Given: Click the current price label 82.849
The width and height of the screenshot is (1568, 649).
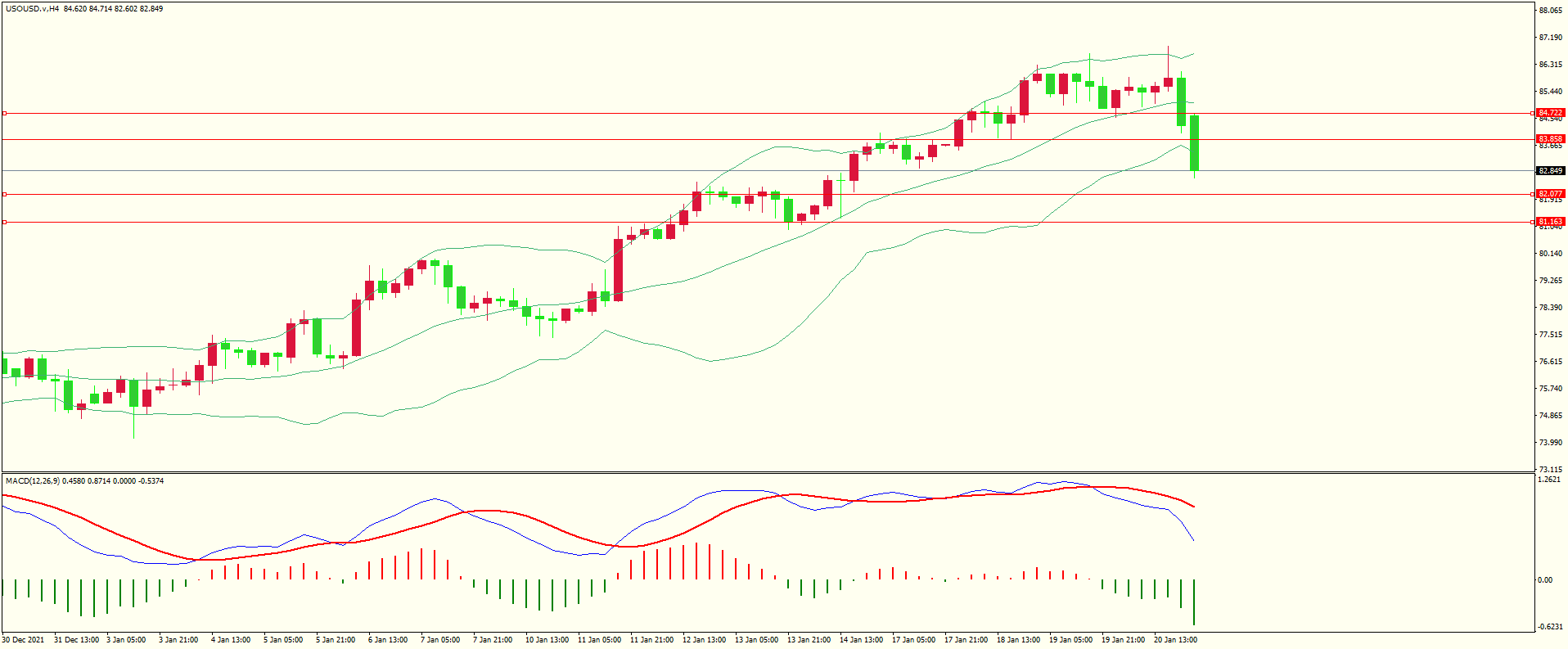Looking at the screenshot, I should coord(1551,171).
